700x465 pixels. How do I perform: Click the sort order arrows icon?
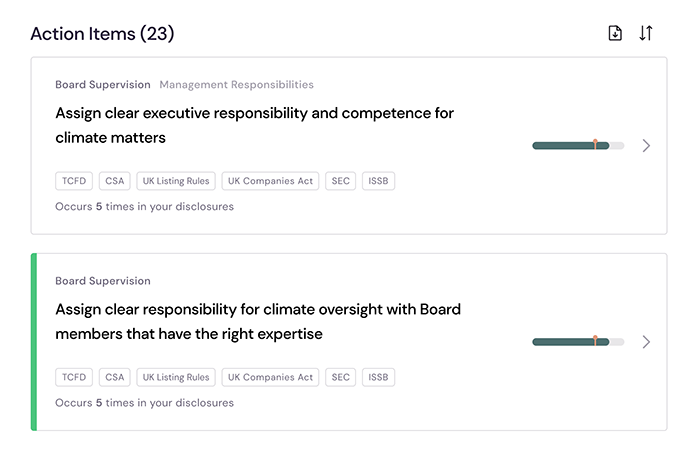point(646,33)
